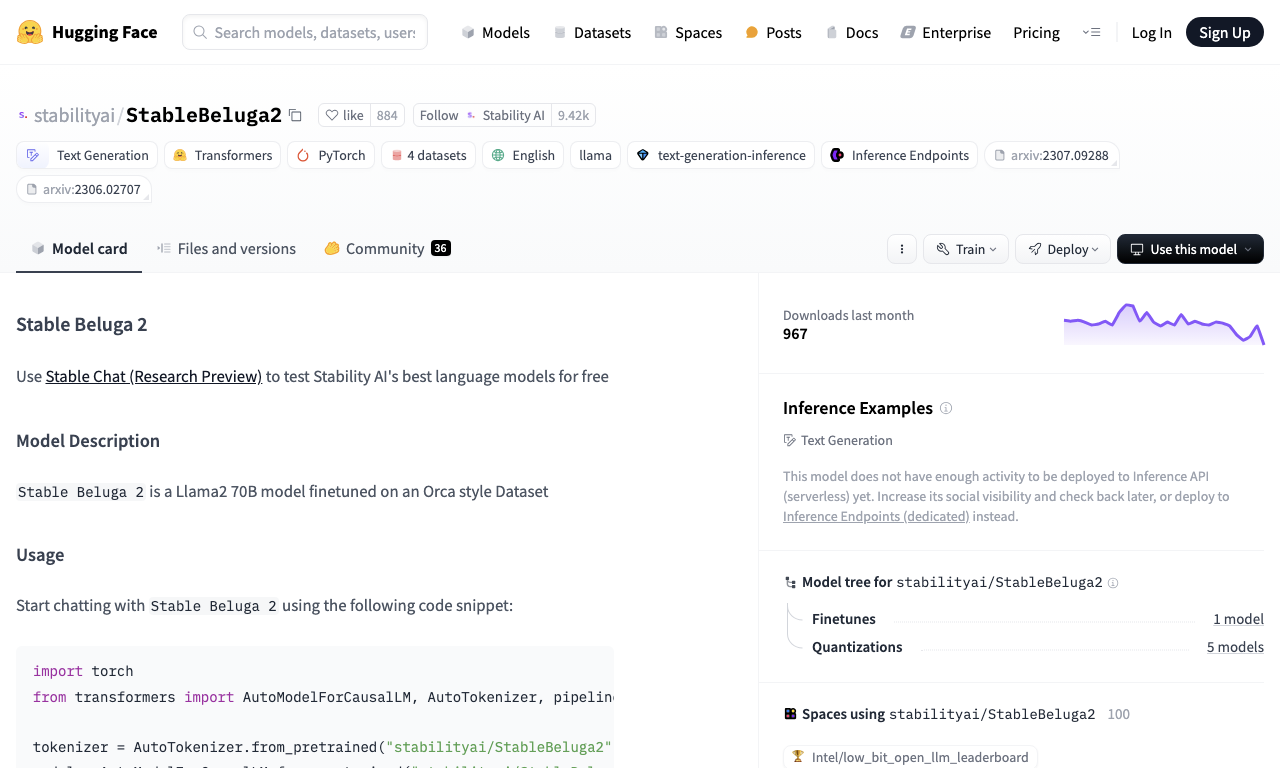Viewport: 1280px width, 768px height.
Task: Expand the Train dropdown
Action: (966, 249)
